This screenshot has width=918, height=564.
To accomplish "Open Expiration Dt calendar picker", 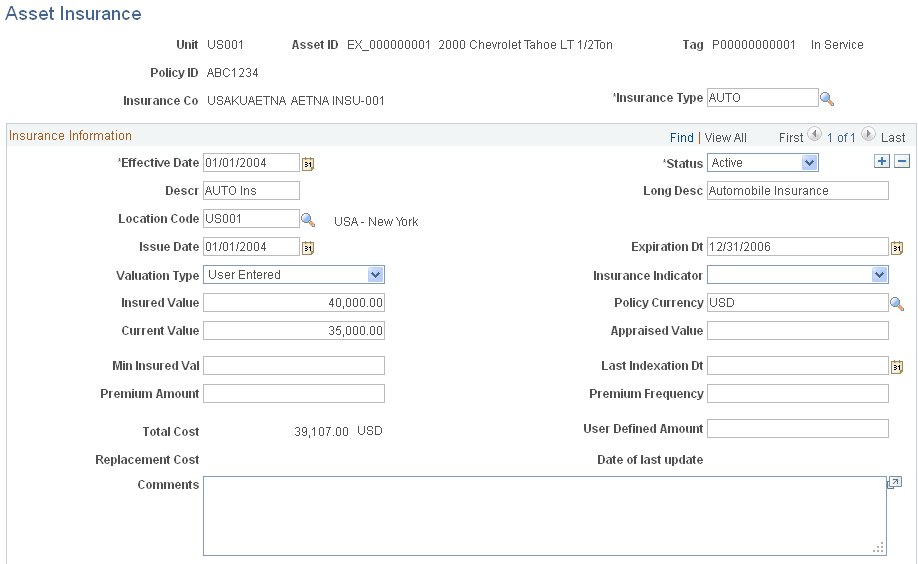I will [897, 248].
